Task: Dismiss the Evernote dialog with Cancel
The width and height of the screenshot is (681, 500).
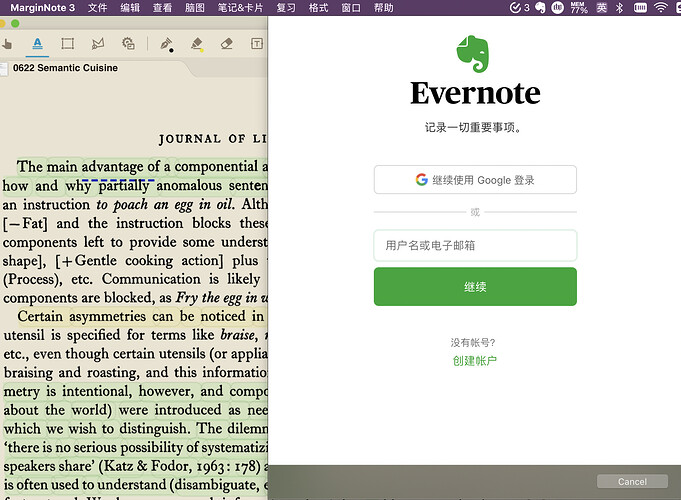Action: (632, 481)
